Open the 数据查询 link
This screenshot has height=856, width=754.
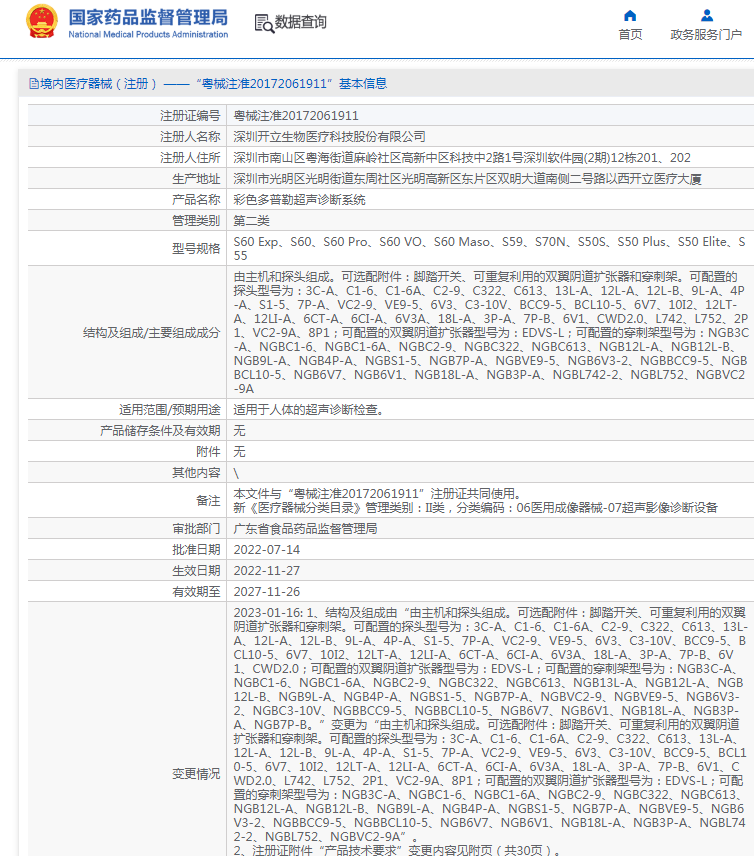pyautogui.click(x=300, y=22)
